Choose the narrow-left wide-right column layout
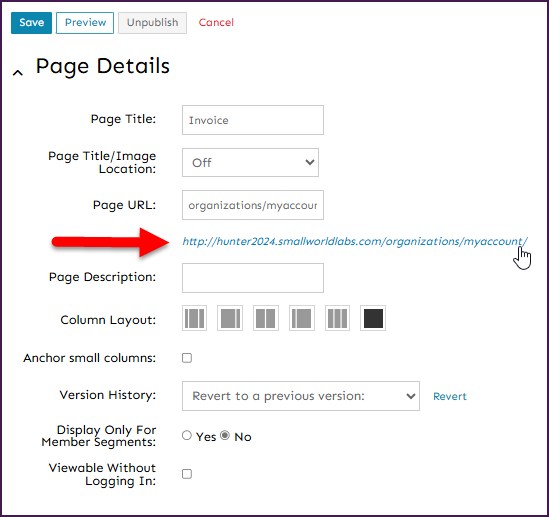 302,318
